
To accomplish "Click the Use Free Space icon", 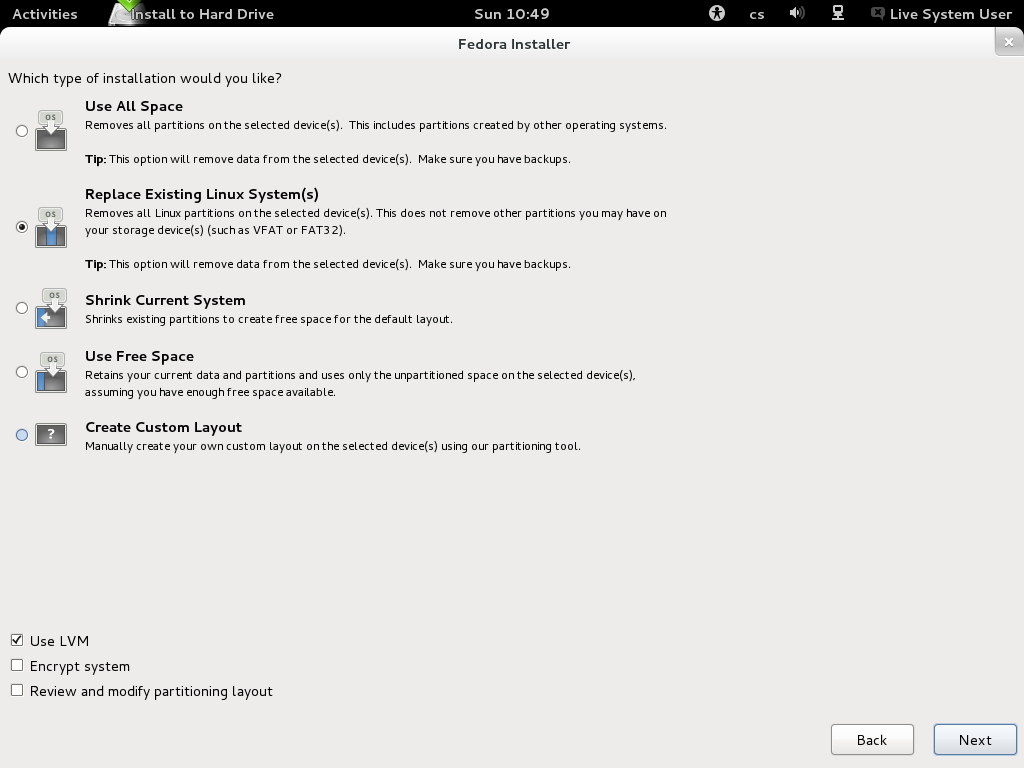I will pos(51,372).
